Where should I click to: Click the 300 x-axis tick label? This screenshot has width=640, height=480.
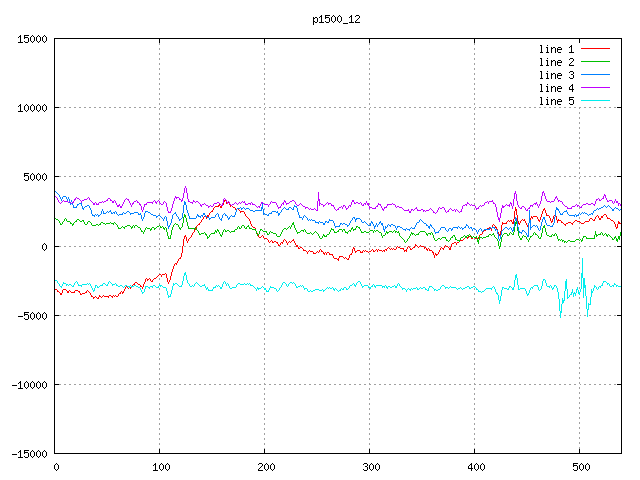click(x=370, y=467)
